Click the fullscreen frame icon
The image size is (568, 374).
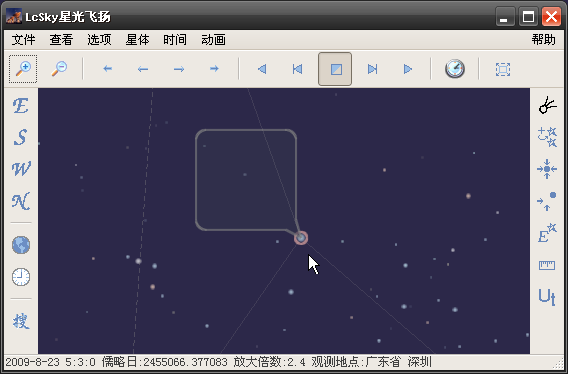coord(503,69)
